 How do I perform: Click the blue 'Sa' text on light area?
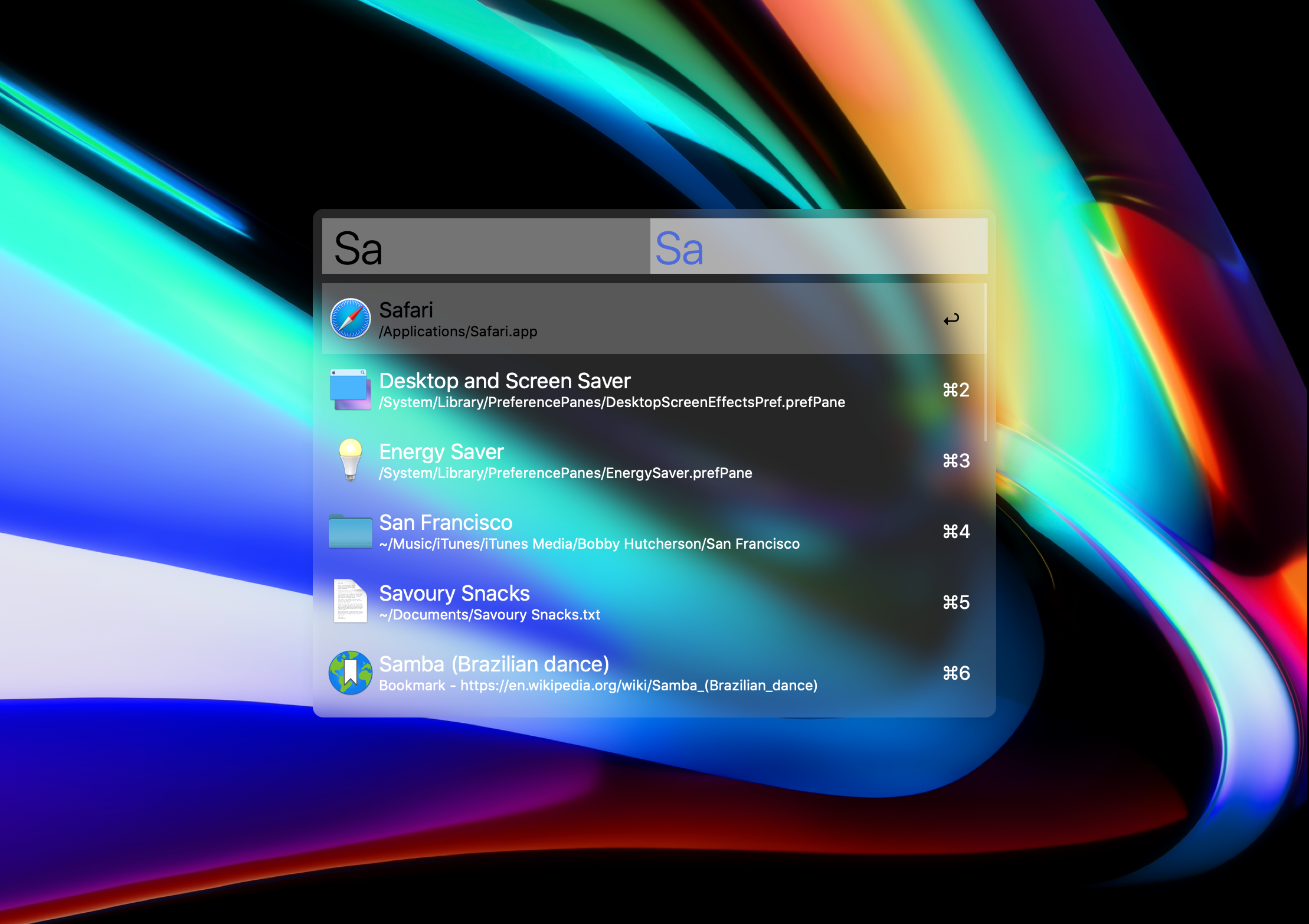[679, 248]
